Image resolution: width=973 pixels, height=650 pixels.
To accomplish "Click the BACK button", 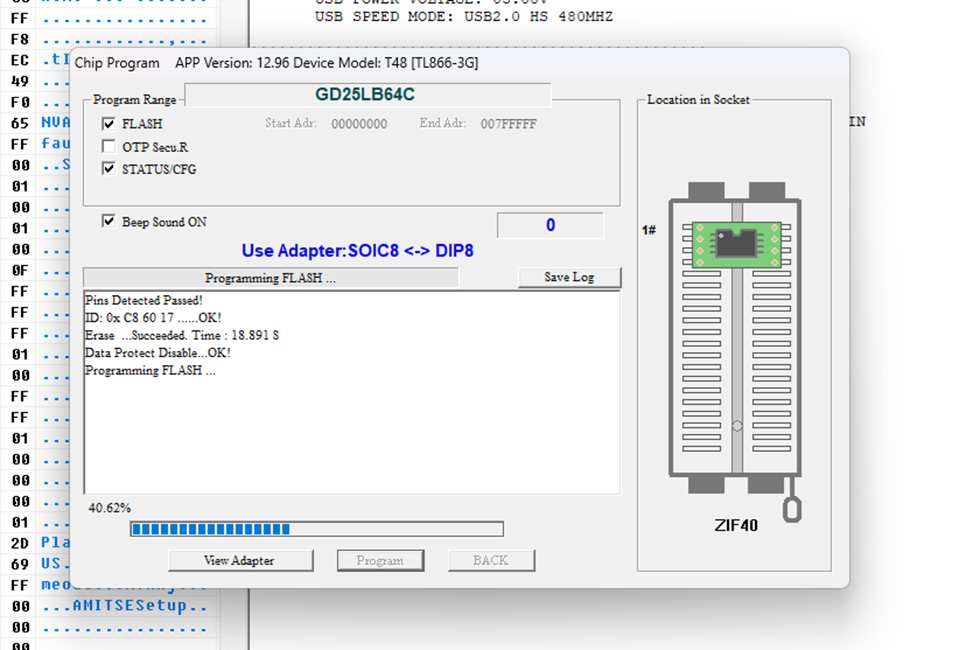I will (490, 560).
